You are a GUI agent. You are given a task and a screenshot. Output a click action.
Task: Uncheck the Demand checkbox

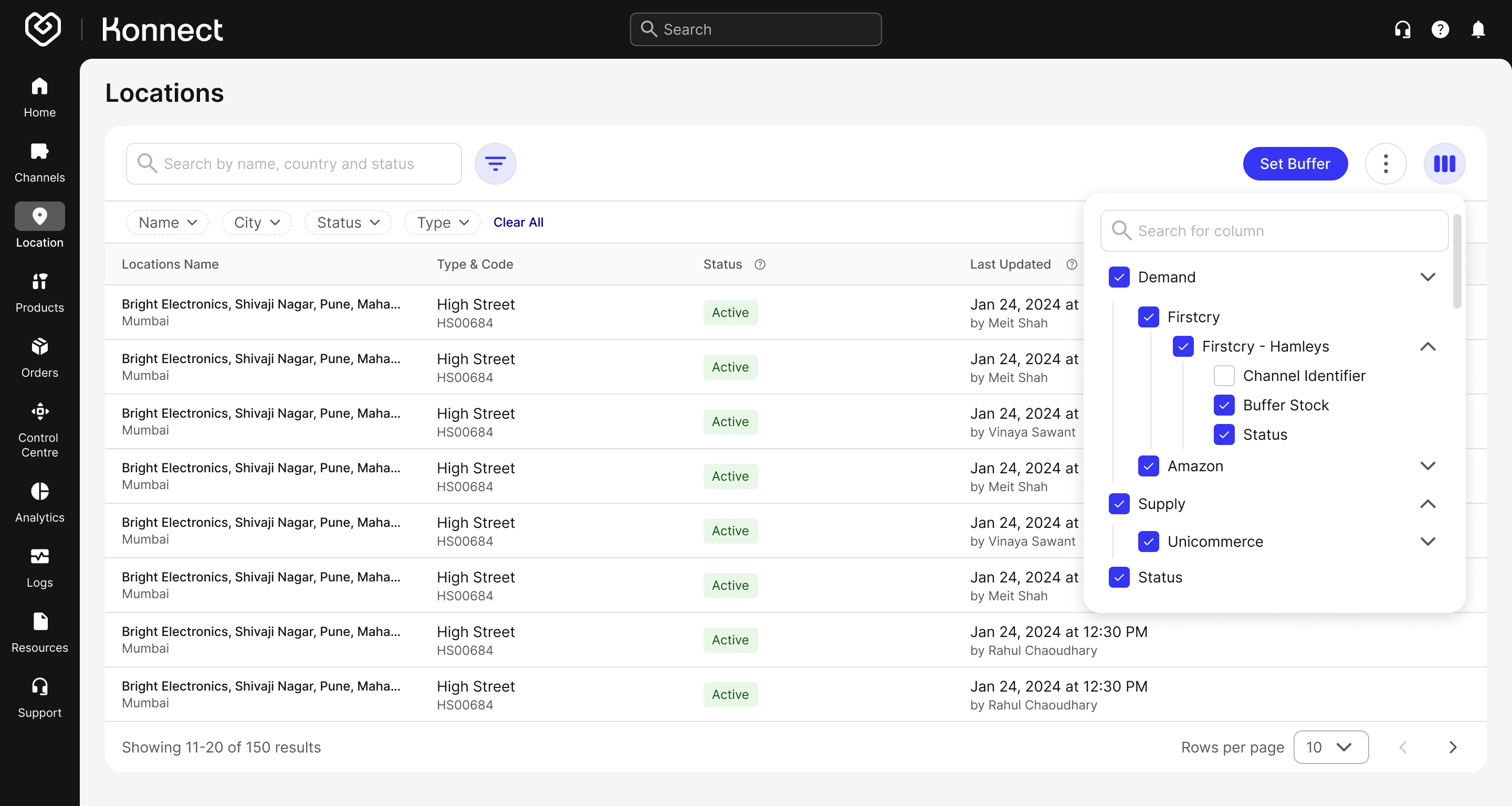point(1119,277)
